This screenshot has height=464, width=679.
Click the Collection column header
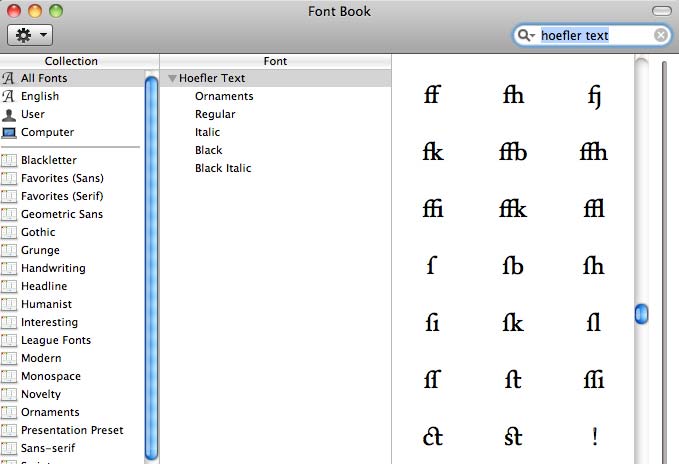coord(79,61)
